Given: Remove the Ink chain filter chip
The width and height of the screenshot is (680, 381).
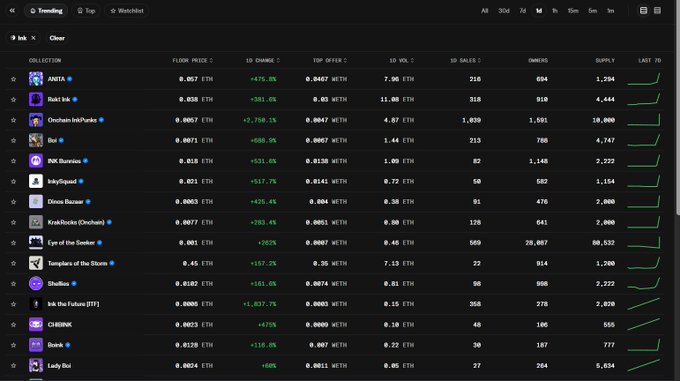Looking at the screenshot, I should click(x=33, y=38).
